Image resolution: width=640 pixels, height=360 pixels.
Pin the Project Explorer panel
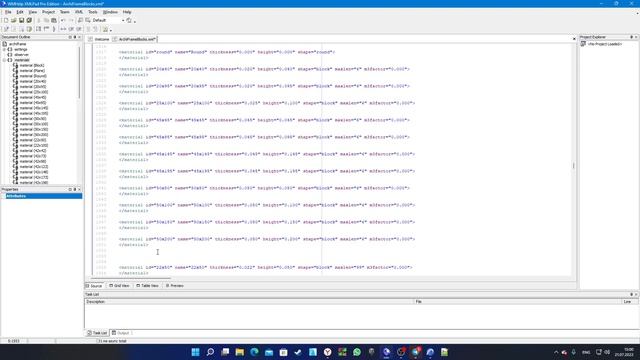coord(631,37)
